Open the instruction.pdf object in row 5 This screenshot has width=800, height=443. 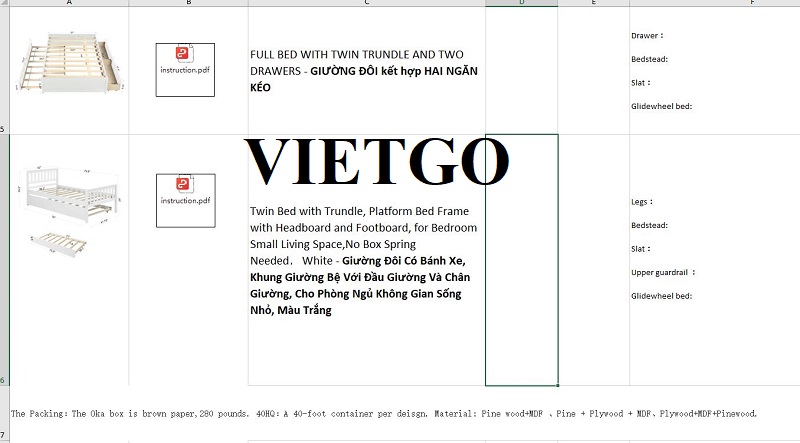click(x=185, y=68)
